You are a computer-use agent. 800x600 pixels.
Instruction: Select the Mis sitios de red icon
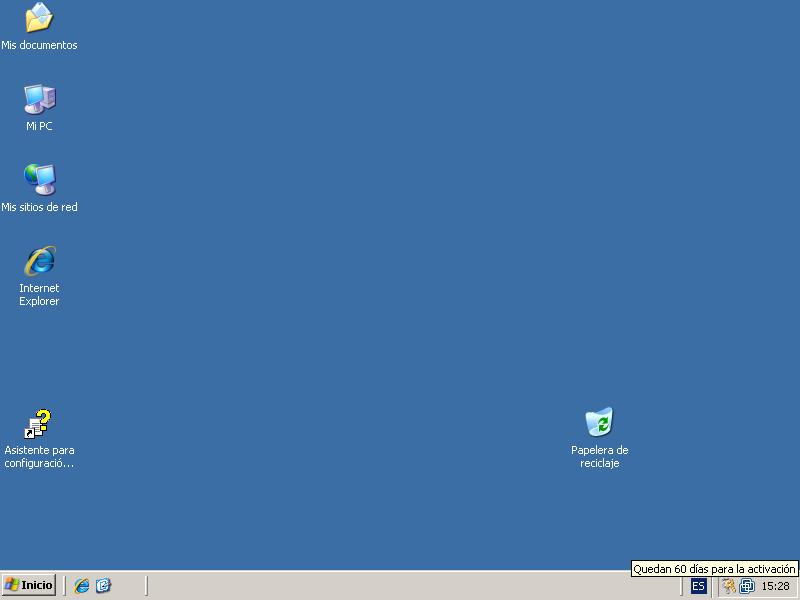coord(39,180)
